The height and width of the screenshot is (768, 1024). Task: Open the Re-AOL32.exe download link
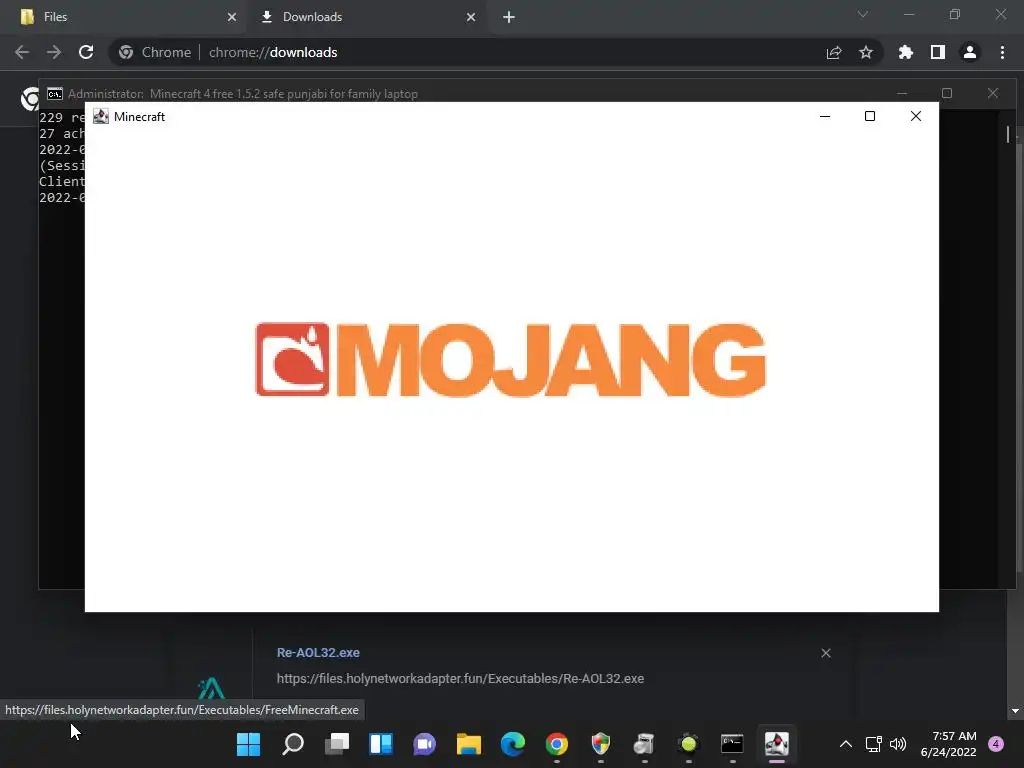[x=318, y=652]
